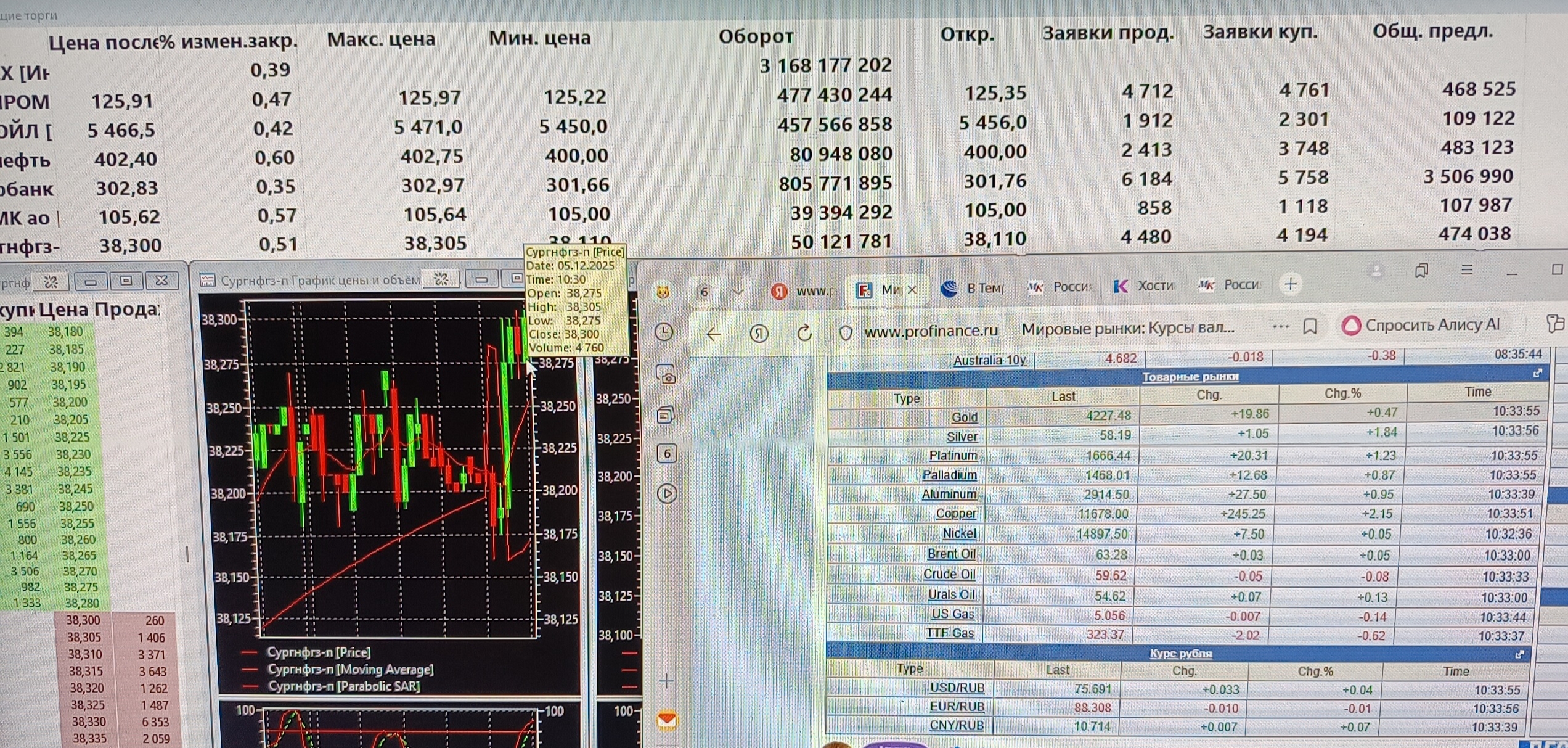Expand the Товарные рынки table widget
The height and width of the screenshot is (748, 1568).
point(1537,373)
